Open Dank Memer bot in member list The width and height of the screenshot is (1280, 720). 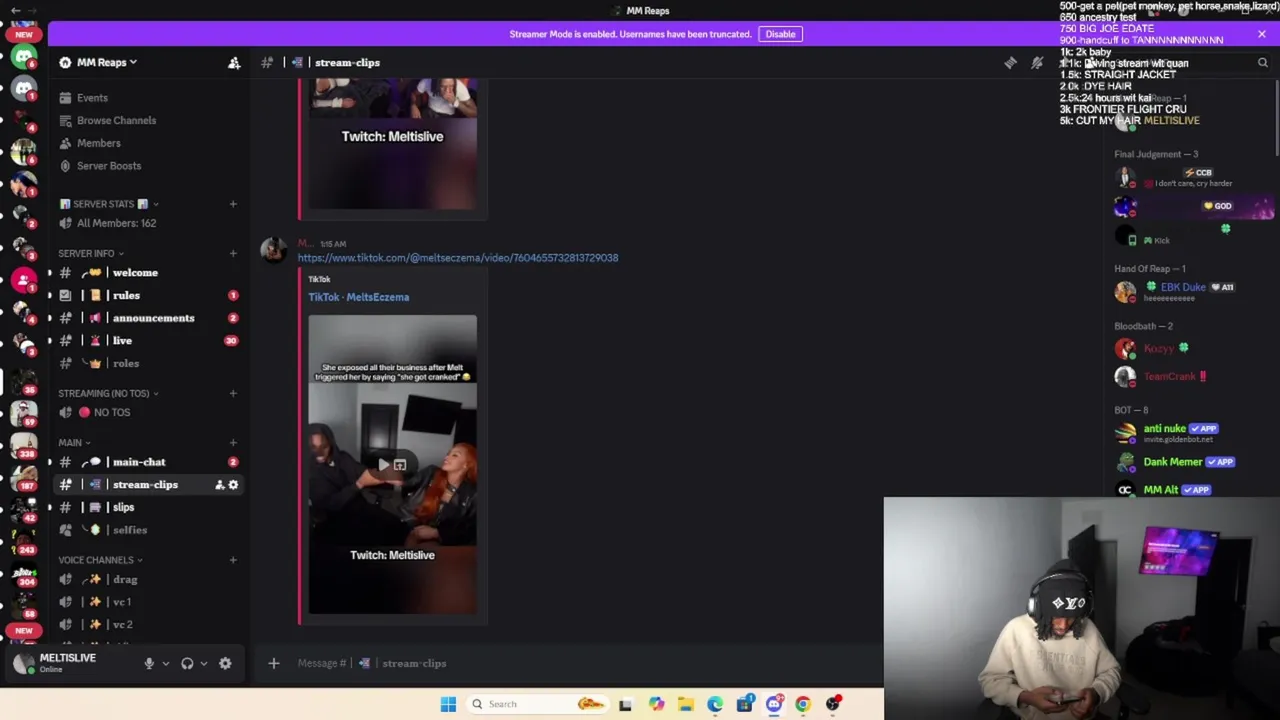tap(1190, 462)
